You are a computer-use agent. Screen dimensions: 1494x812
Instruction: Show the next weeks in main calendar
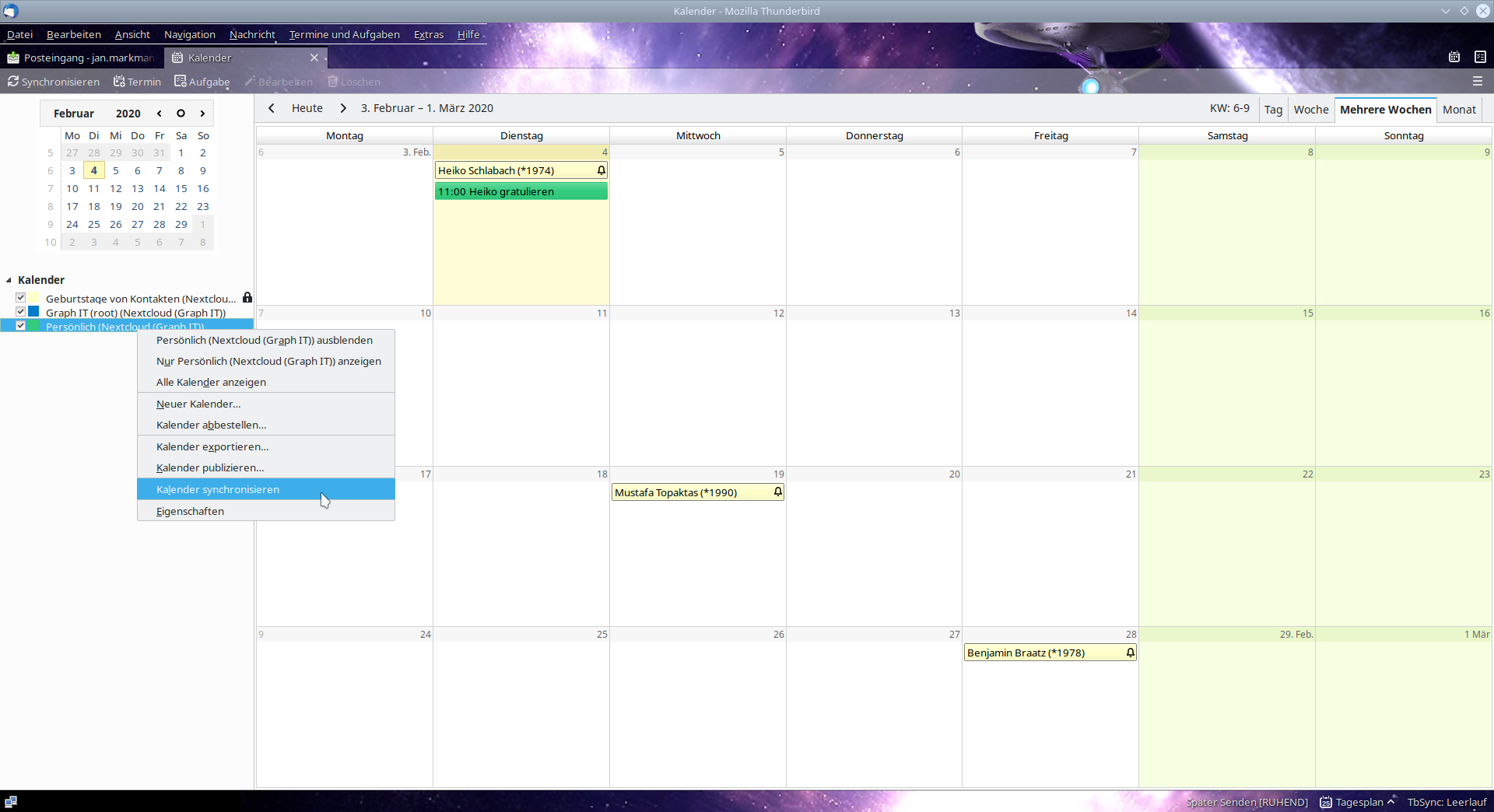click(x=343, y=108)
